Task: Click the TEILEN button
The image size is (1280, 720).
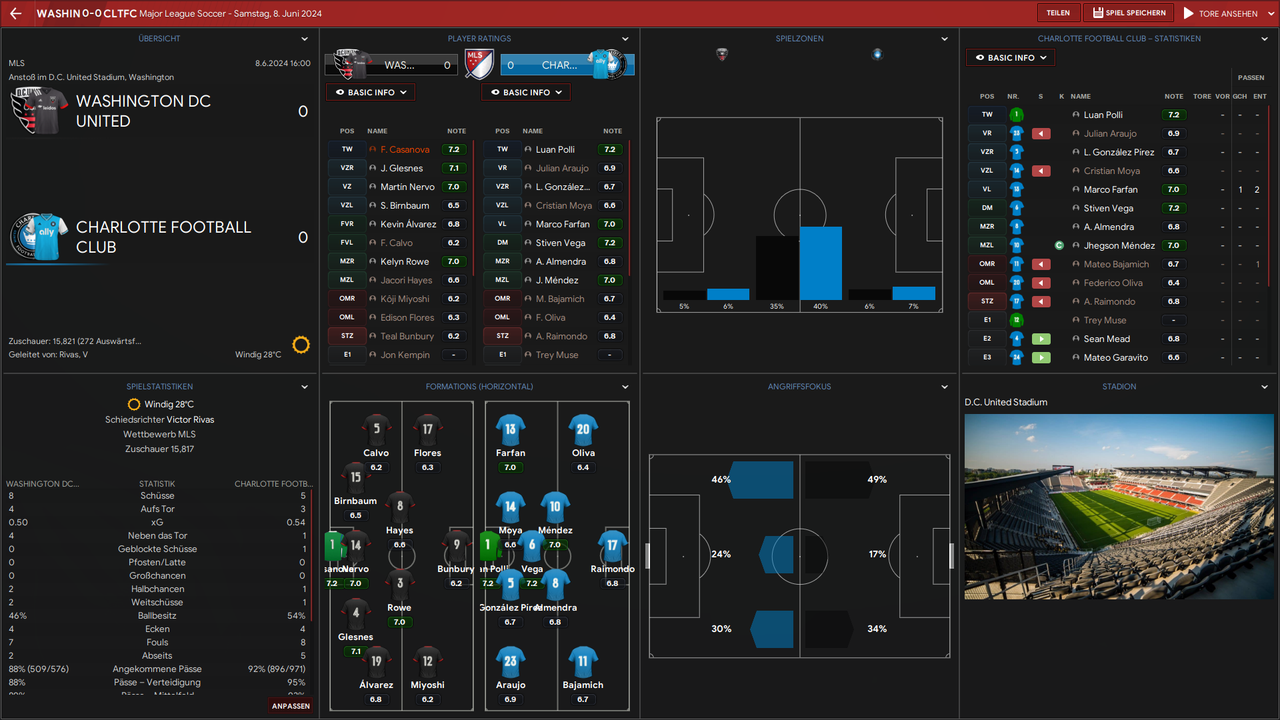Action: [1058, 13]
